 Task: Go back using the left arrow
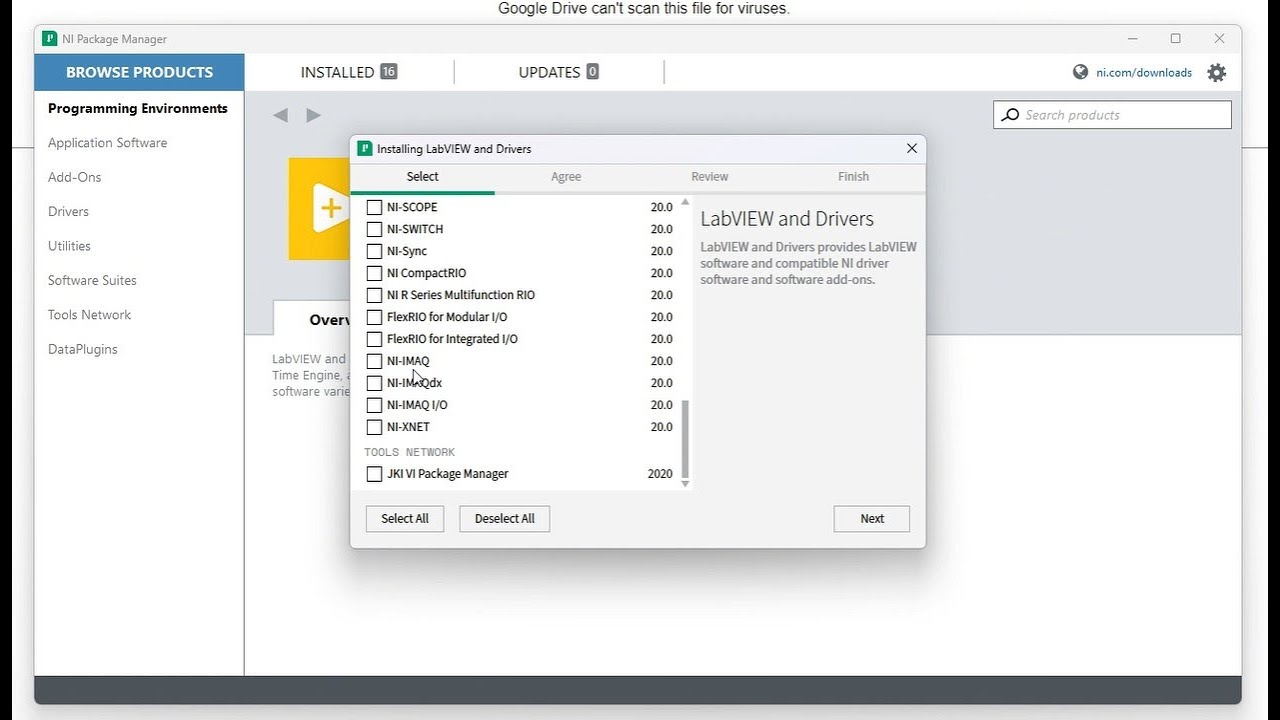[281, 115]
